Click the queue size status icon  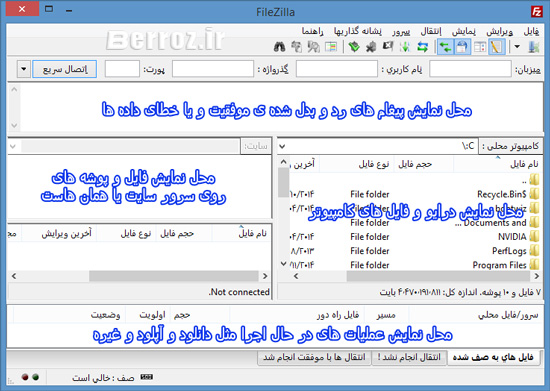tap(146, 377)
